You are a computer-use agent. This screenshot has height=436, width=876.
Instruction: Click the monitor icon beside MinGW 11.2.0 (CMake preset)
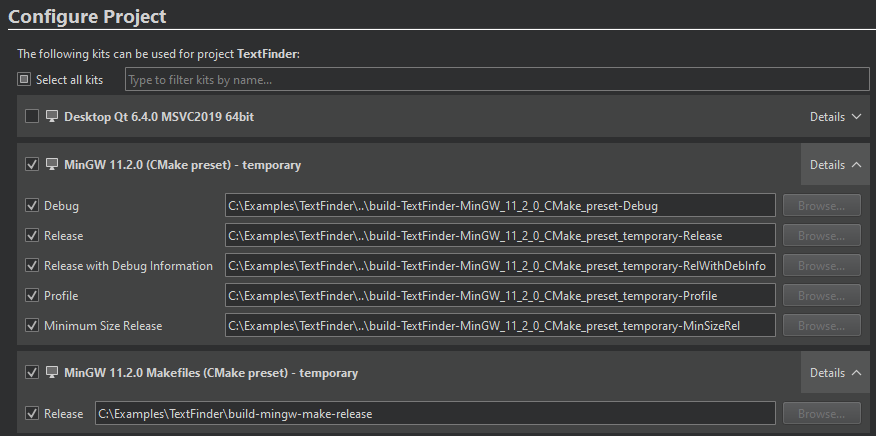pyautogui.click(x=52, y=165)
